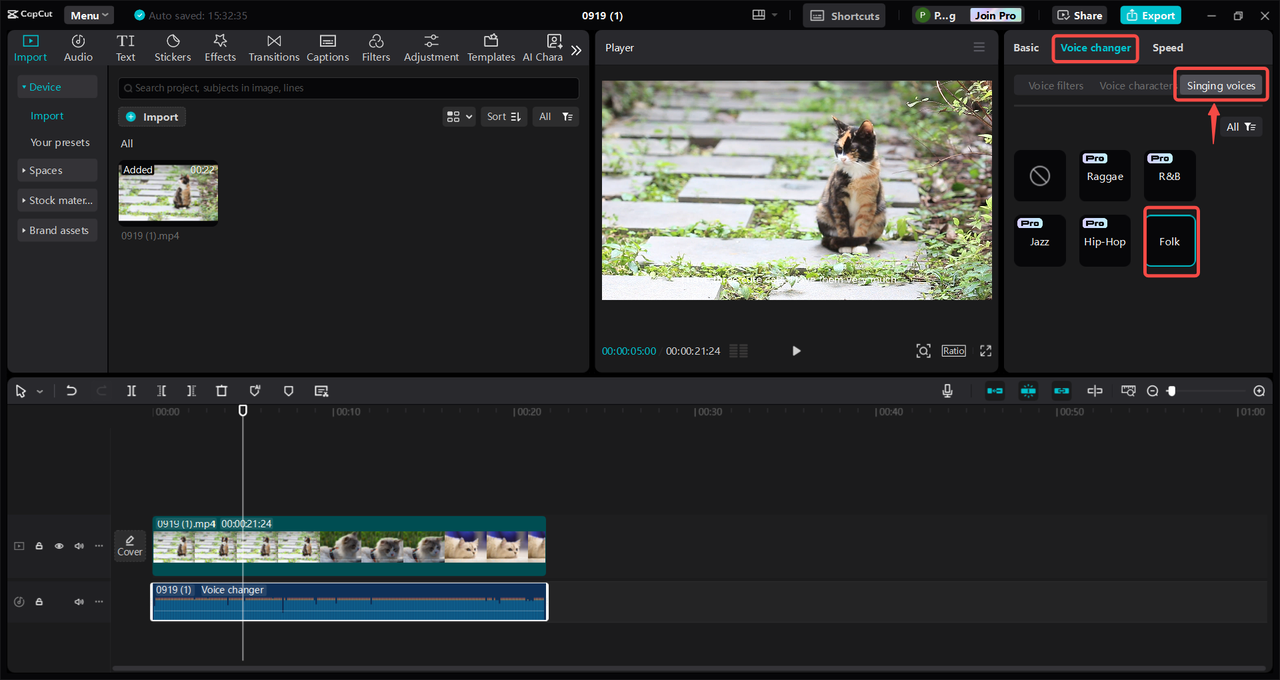The width and height of the screenshot is (1280, 680).
Task: Hide the video track using eye icon
Action: [x=59, y=546]
